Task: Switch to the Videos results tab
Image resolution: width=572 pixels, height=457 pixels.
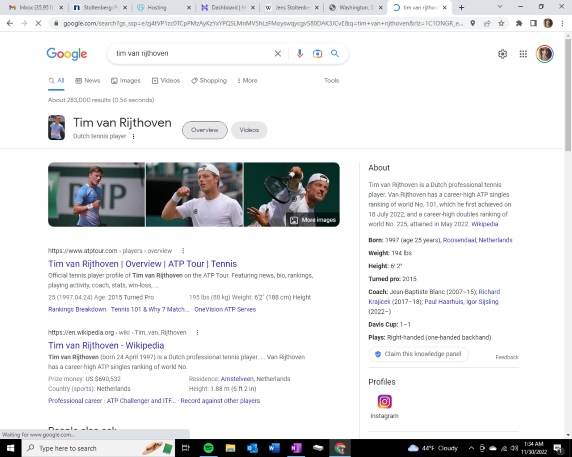Action: click(166, 81)
